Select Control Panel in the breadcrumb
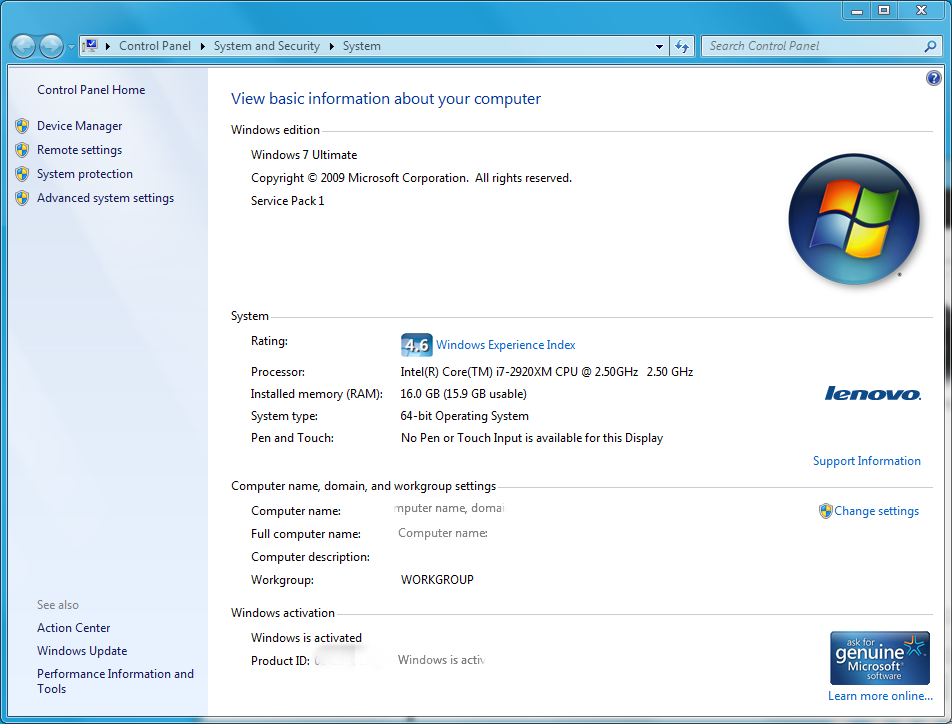Screen dimensions: 952x724 click(155, 46)
